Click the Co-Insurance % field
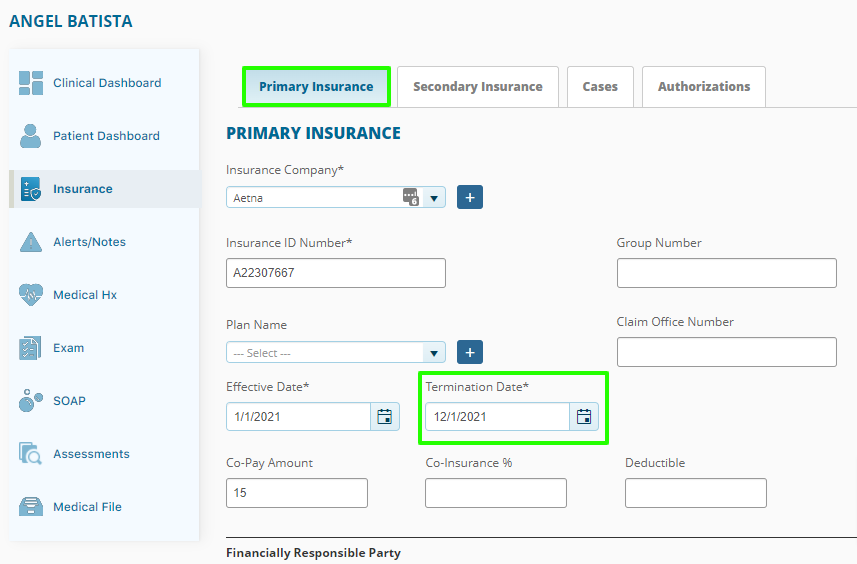 pos(496,493)
